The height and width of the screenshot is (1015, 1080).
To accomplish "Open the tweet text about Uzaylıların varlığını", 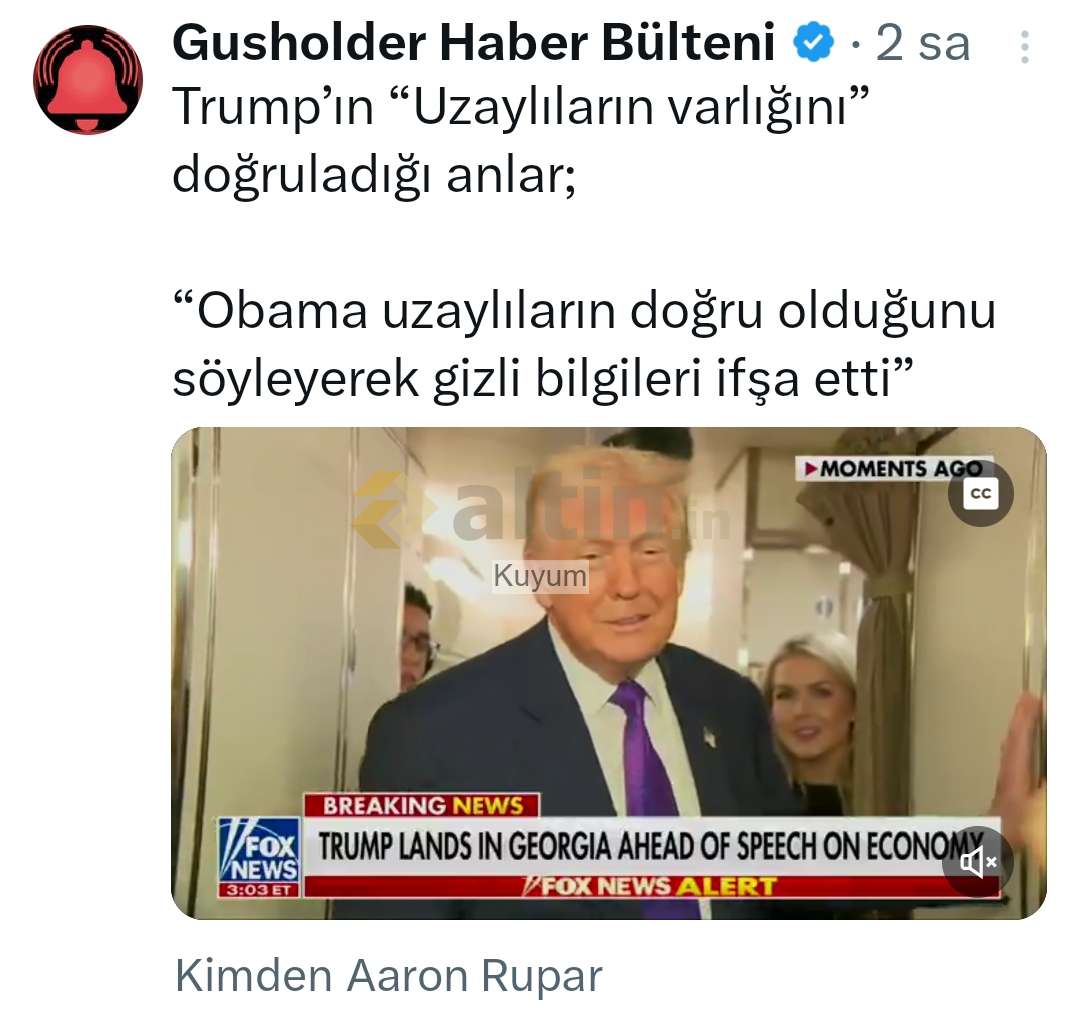I will [x=521, y=141].
